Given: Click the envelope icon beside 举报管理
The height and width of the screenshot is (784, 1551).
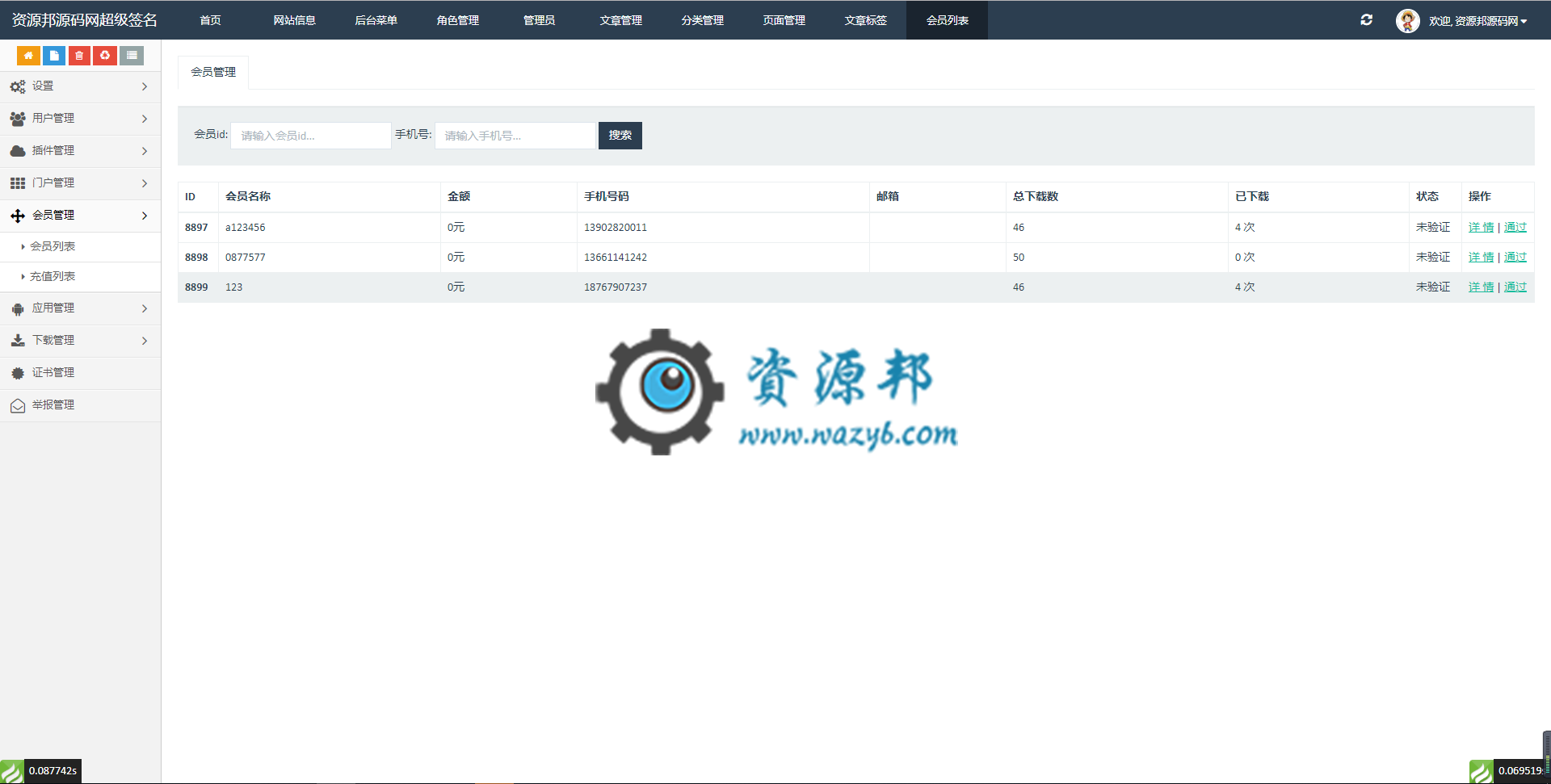Looking at the screenshot, I should [x=18, y=405].
